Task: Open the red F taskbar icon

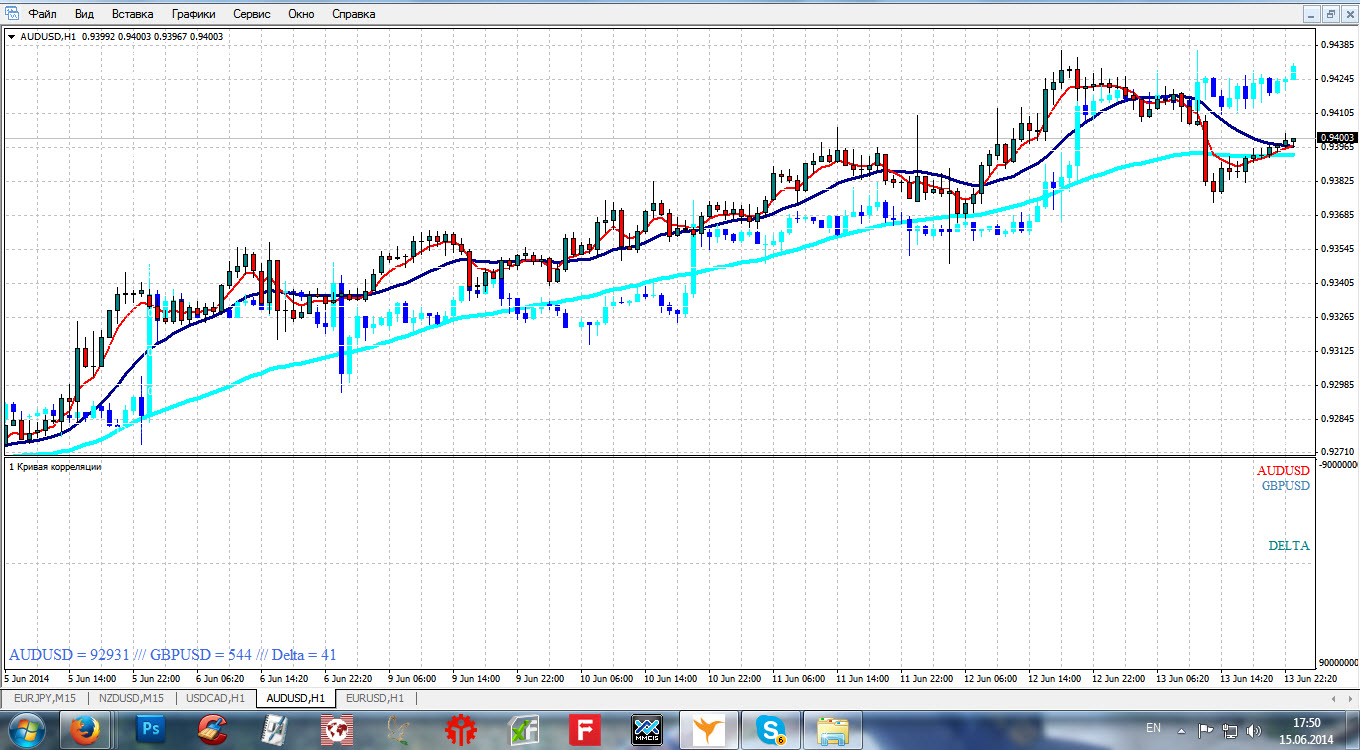Action: click(585, 730)
